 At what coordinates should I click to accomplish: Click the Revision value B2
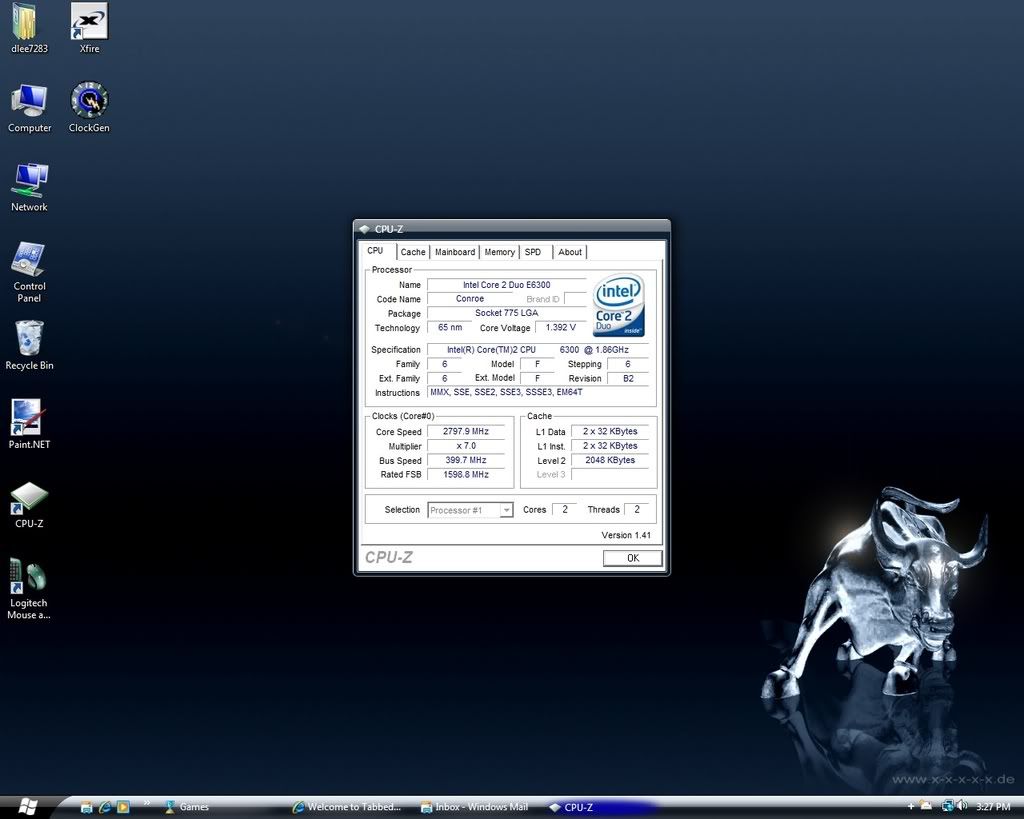click(628, 378)
